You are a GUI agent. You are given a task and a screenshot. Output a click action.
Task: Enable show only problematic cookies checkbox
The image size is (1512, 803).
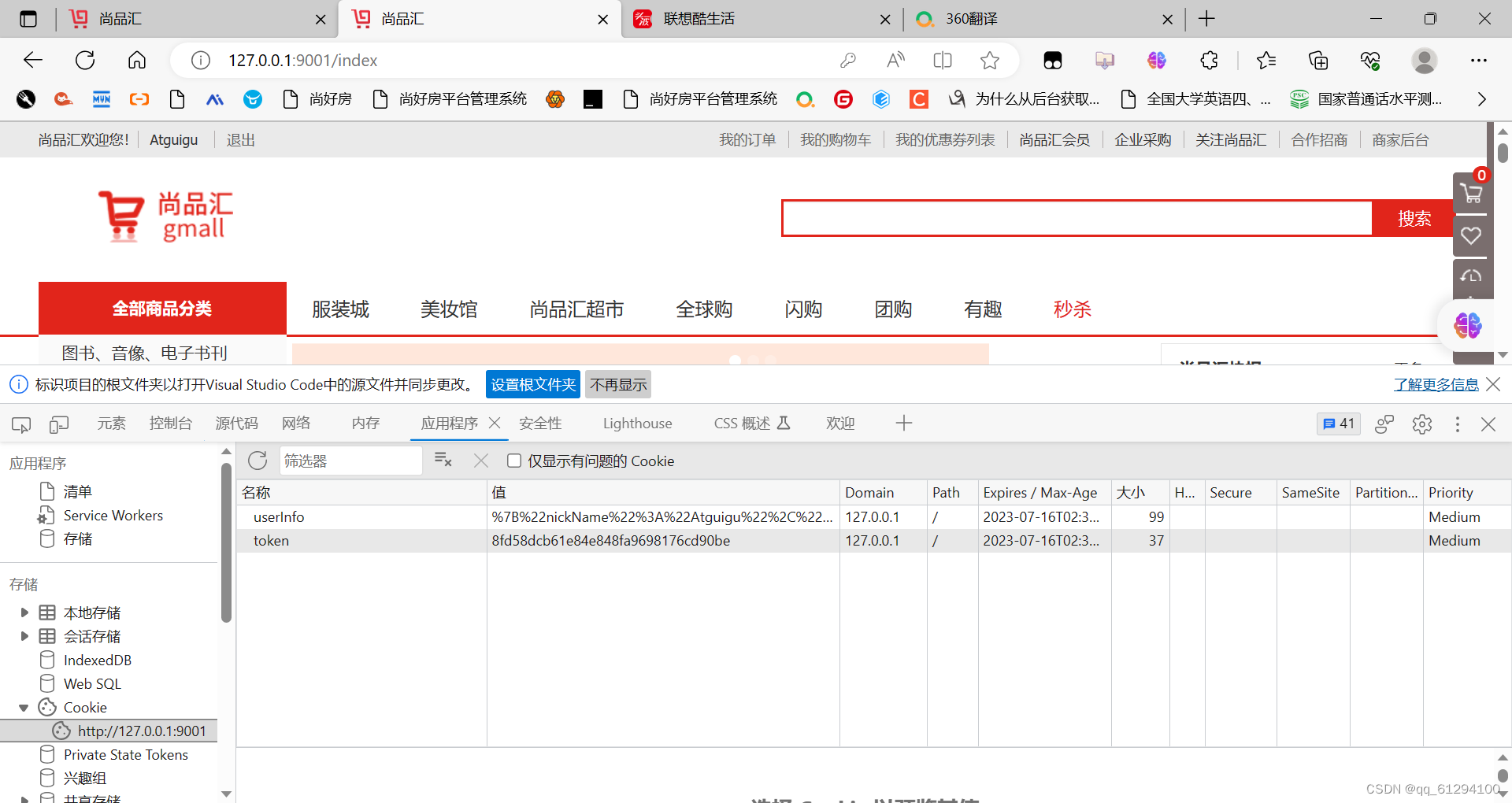tap(514, 461)
